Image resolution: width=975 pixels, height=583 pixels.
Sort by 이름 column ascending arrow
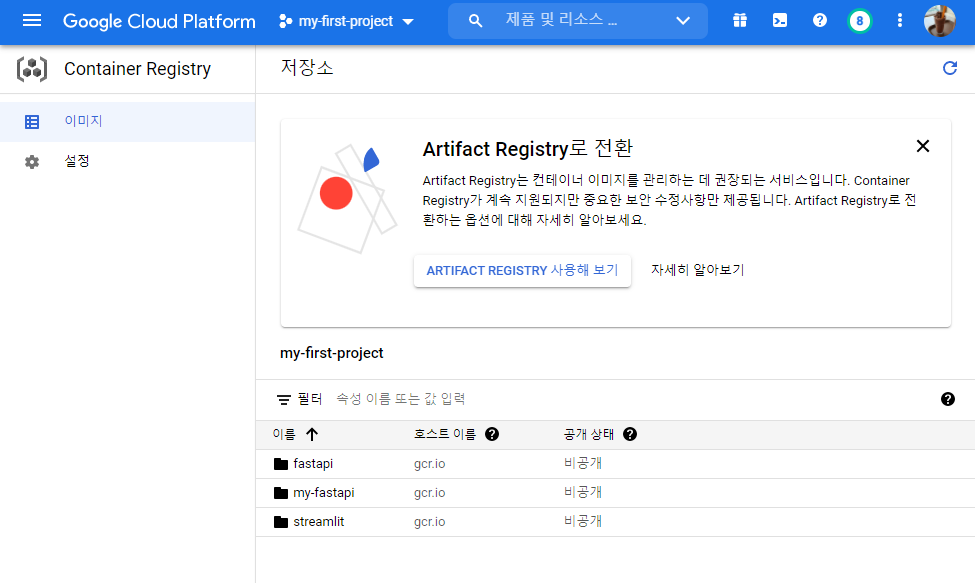click(x=312, y=434)
